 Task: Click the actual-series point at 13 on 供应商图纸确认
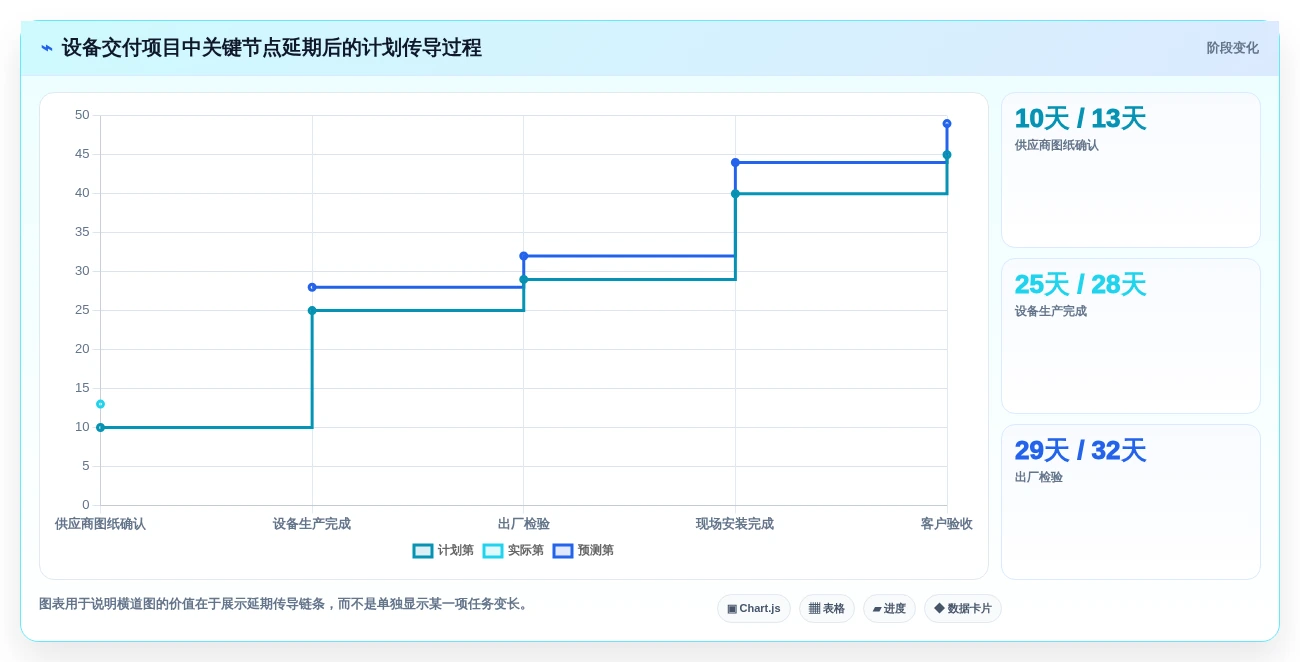(100, 404)
